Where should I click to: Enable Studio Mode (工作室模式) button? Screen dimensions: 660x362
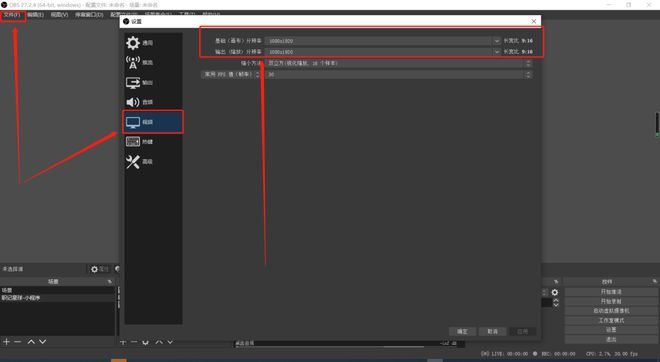click(x=611, y=320)
